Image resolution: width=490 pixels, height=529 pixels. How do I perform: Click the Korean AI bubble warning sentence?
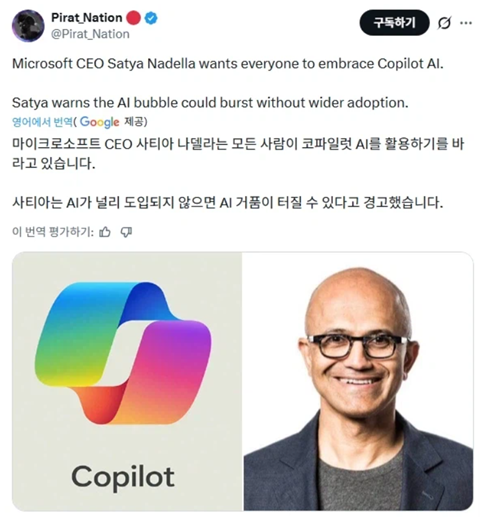click(x=227, y=202)
